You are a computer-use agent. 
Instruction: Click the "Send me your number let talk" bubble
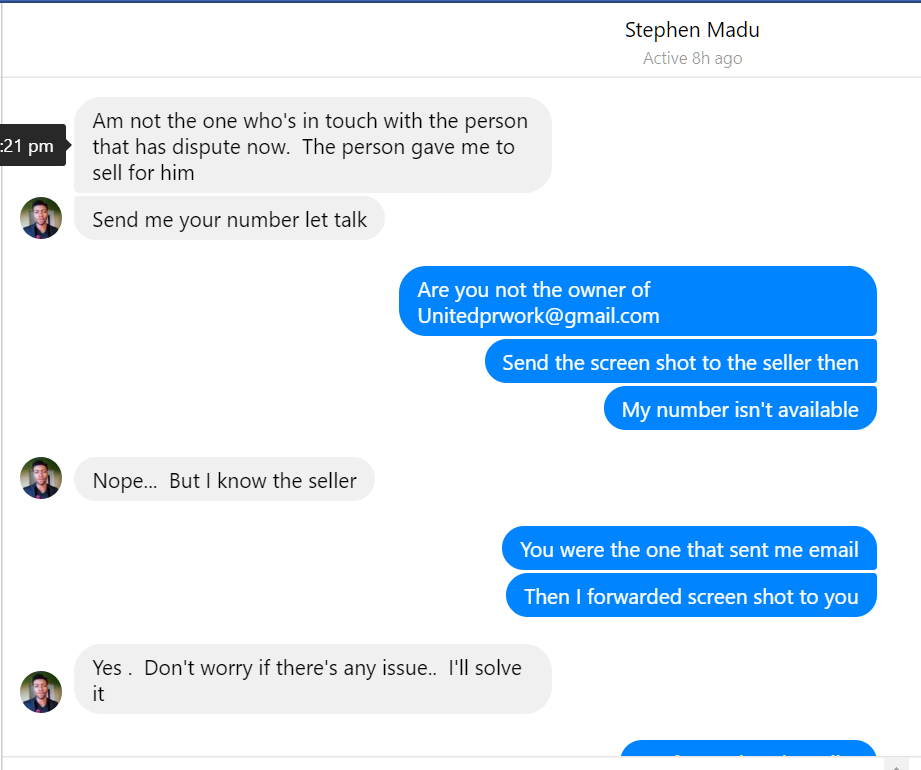pyautogui.click(x=229, y=220)
